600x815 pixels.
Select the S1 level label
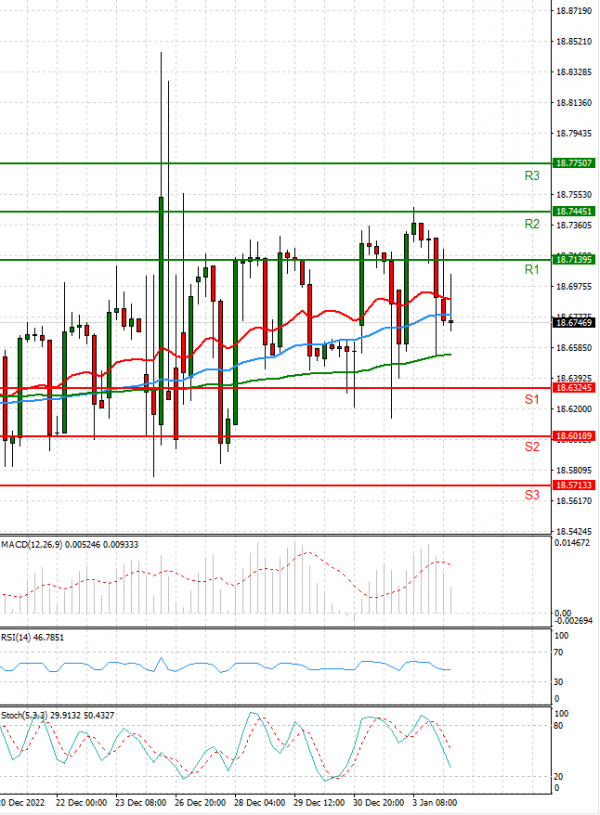pyautogui.click(x=532, y=399)
